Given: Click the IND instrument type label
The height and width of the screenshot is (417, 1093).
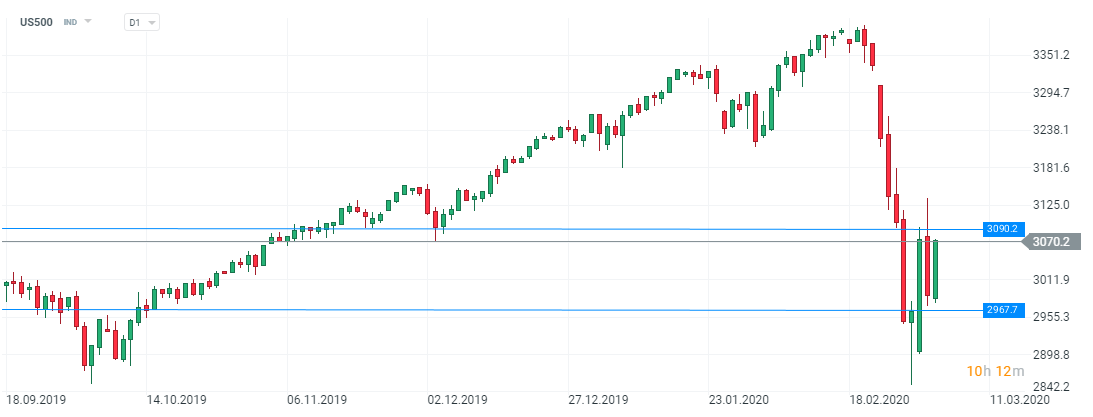Looking at the screenshot, I should coord(70,21).
